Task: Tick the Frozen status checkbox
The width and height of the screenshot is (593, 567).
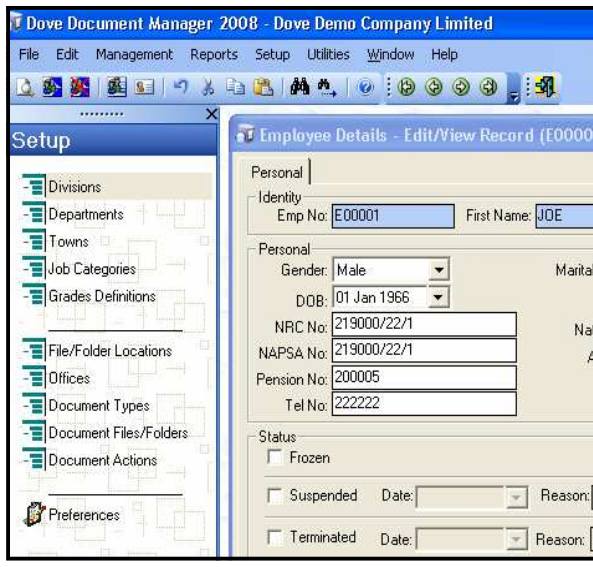Action: tap(274, 457)
